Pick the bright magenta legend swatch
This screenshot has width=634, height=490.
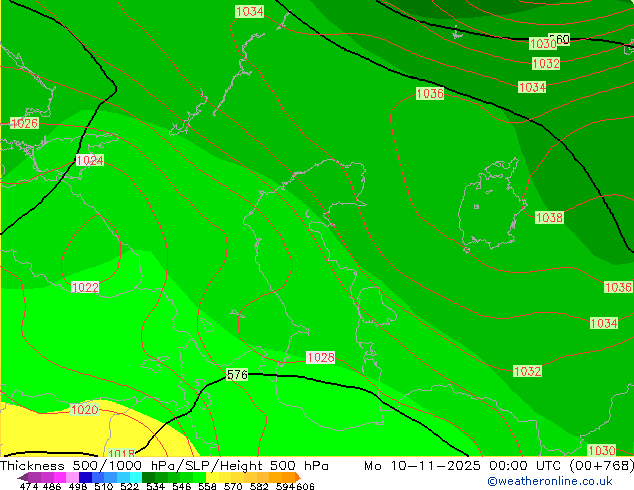[x=60, y=477]
